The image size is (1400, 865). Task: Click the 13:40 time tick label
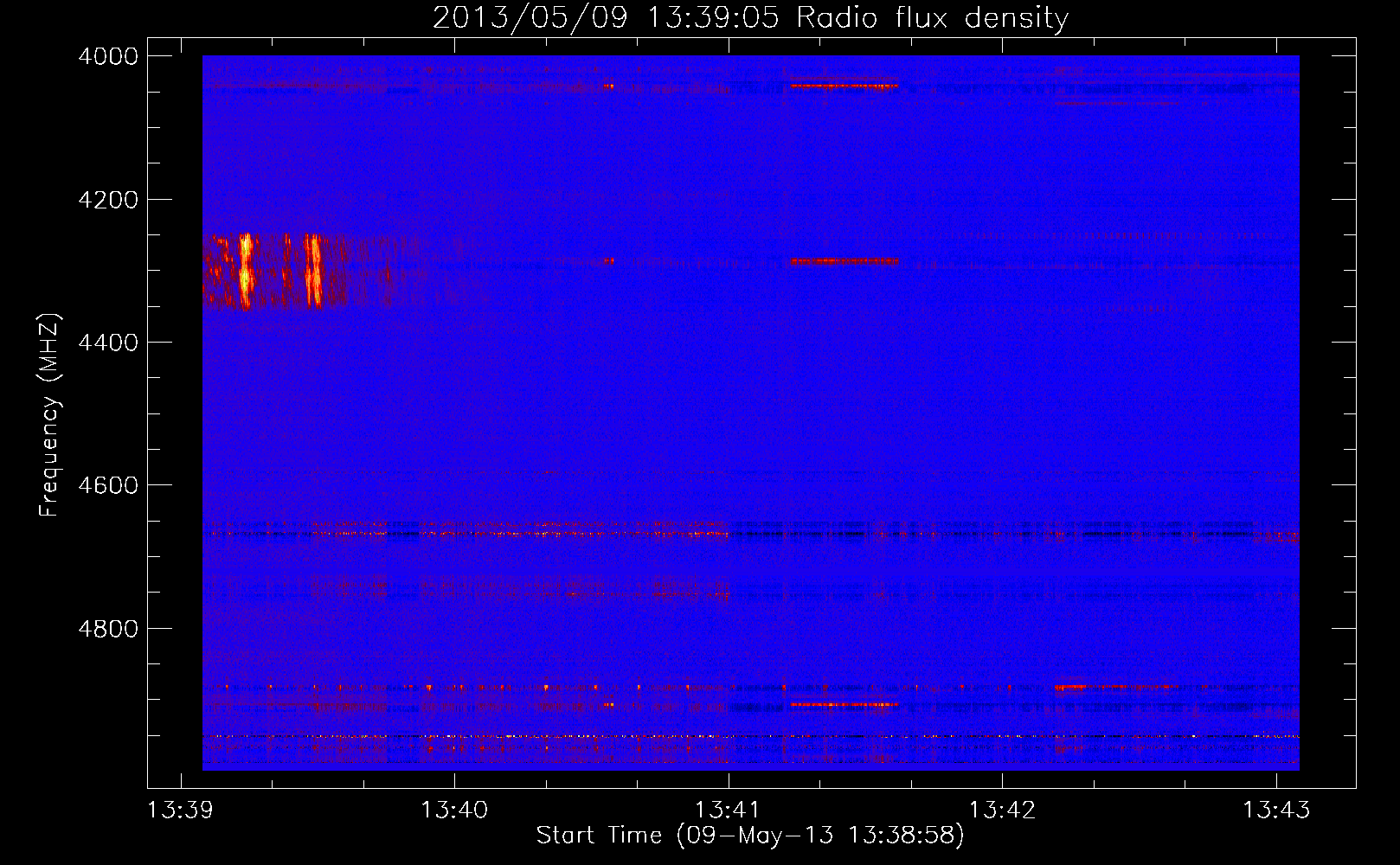pos(454,810)
